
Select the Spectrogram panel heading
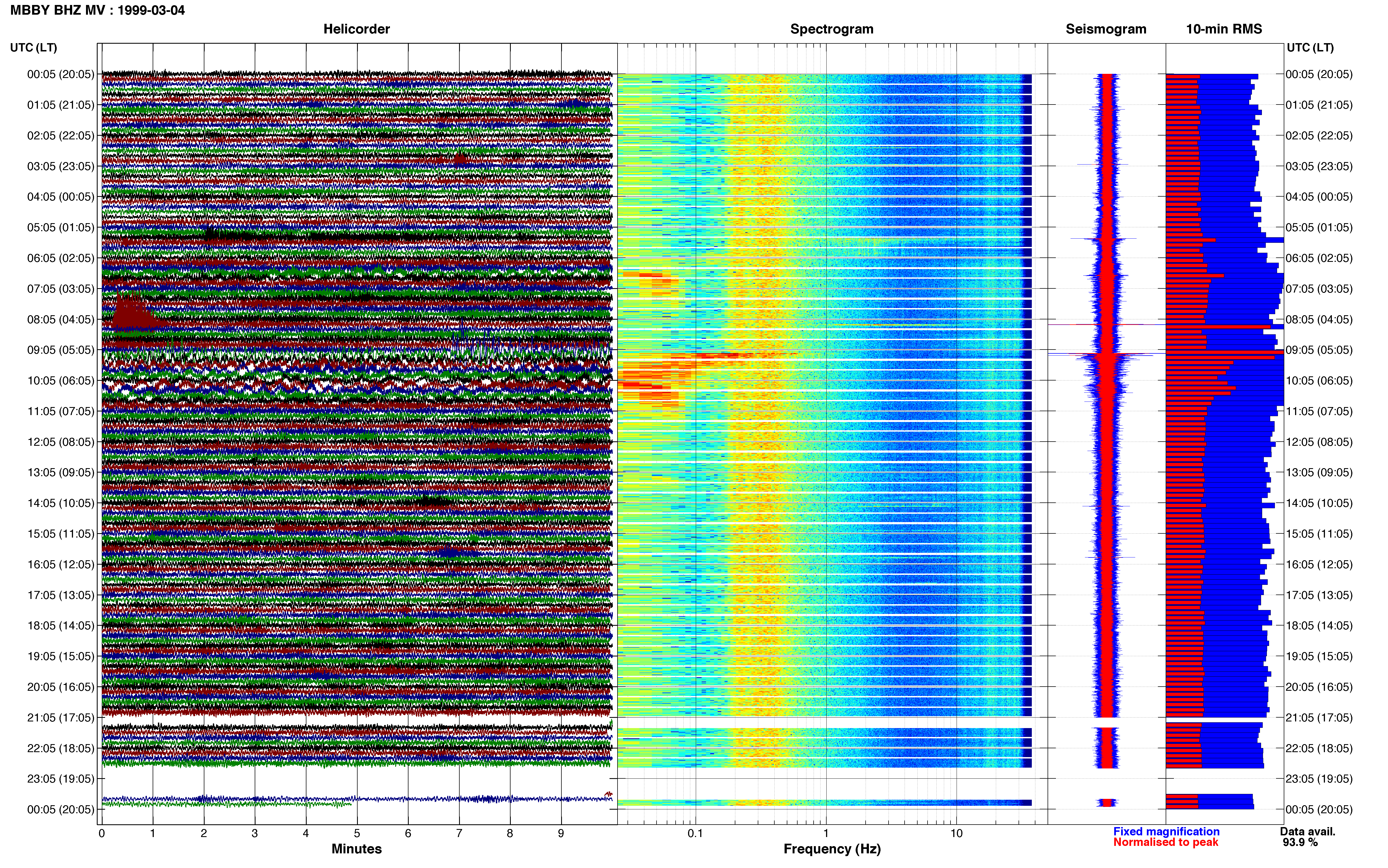pyautogui.click(x=832, y=29)
